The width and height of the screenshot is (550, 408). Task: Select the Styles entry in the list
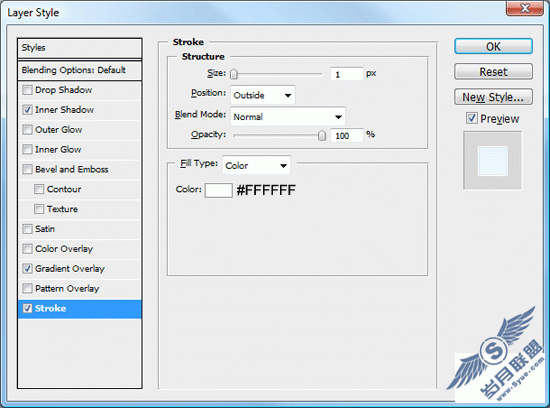coord(80,48)
